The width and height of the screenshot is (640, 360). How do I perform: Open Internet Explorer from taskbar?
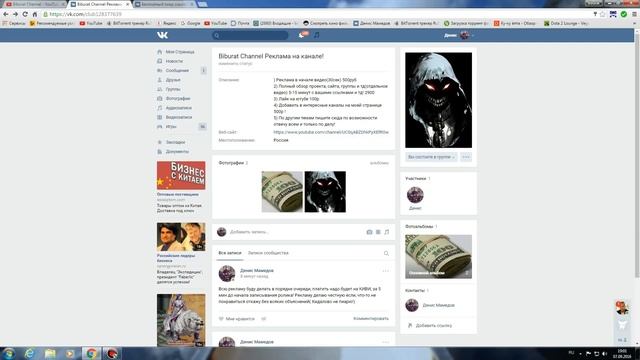click(29, 353)
